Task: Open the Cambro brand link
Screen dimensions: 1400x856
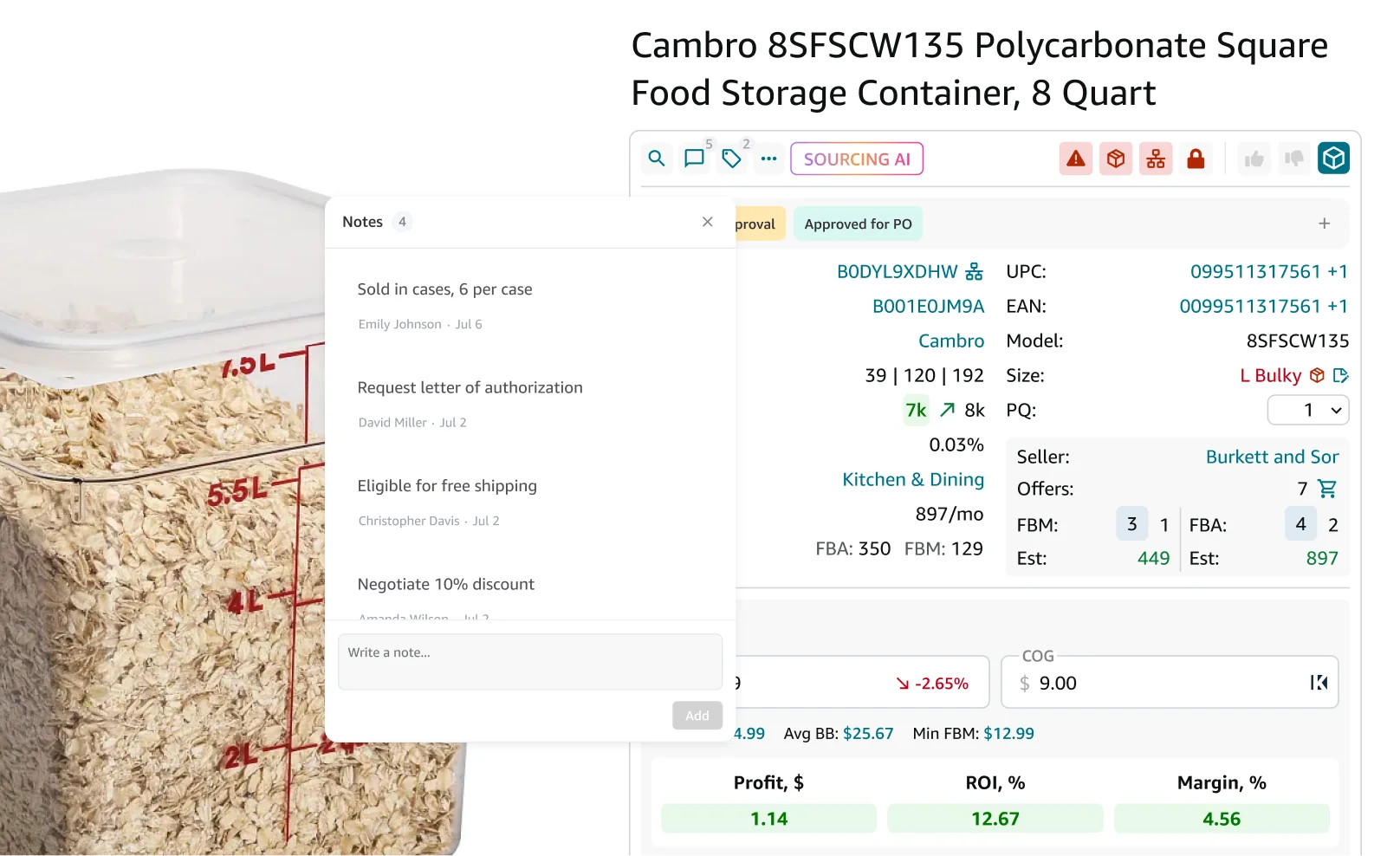Action: (x=951, y=341)
